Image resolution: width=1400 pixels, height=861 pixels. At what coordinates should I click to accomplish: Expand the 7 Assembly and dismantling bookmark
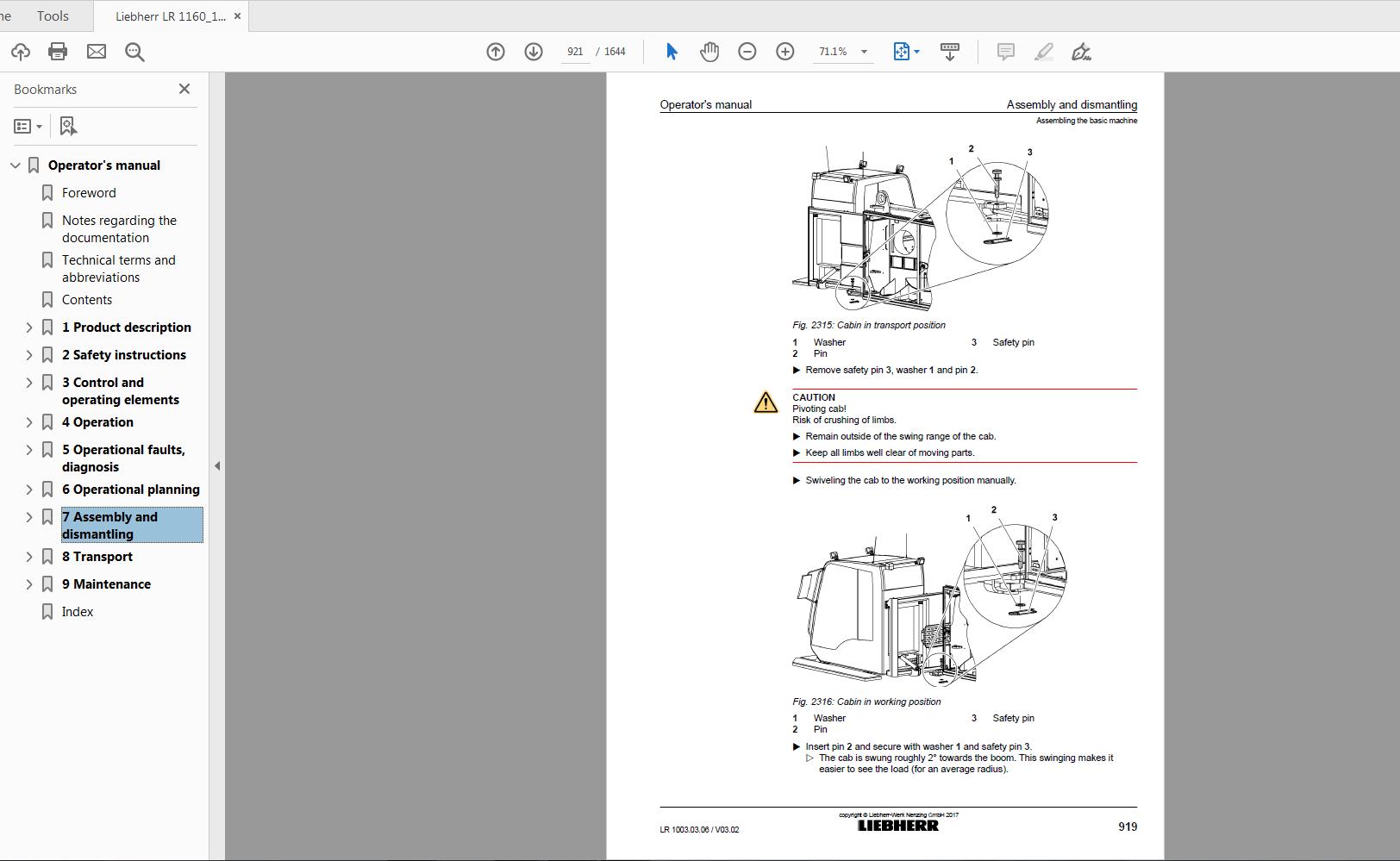(x=29, y=516)
